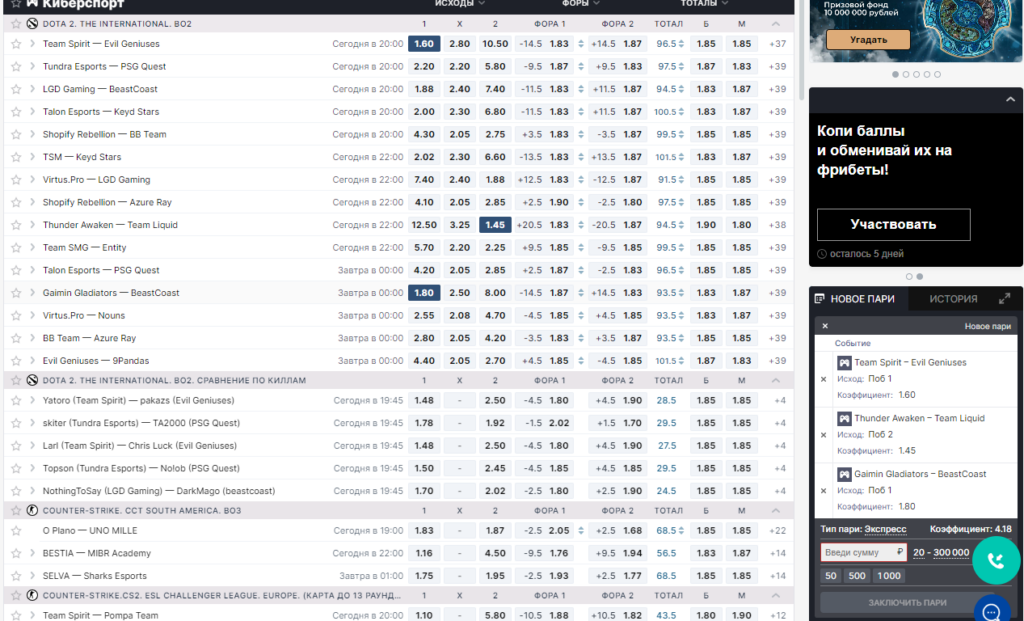This screenshot has height=621, width=1024.
Task: Open the Тоталы dropdown in header
Action: 704,4
